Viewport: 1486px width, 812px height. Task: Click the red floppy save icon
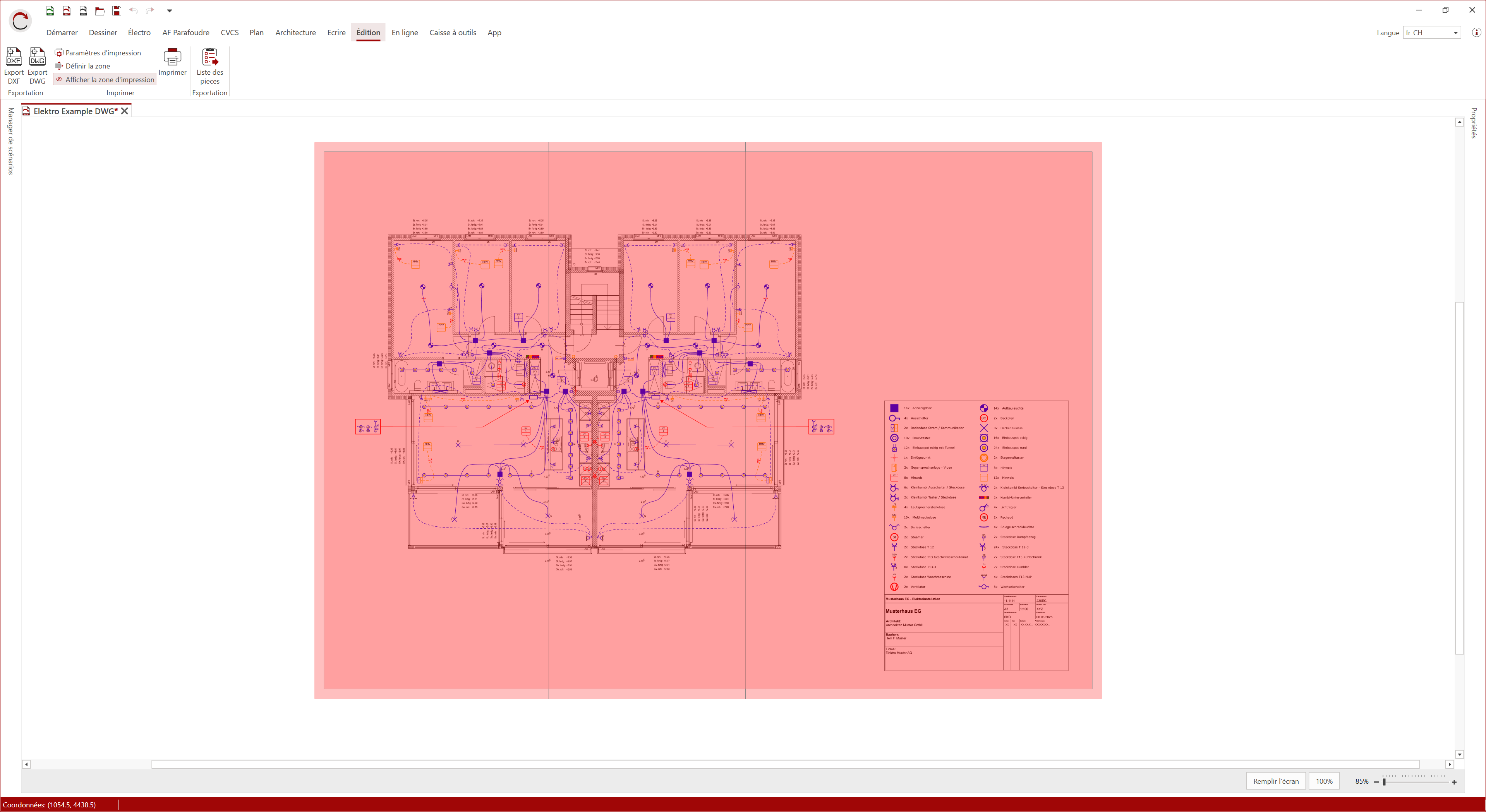coord(117,10)
